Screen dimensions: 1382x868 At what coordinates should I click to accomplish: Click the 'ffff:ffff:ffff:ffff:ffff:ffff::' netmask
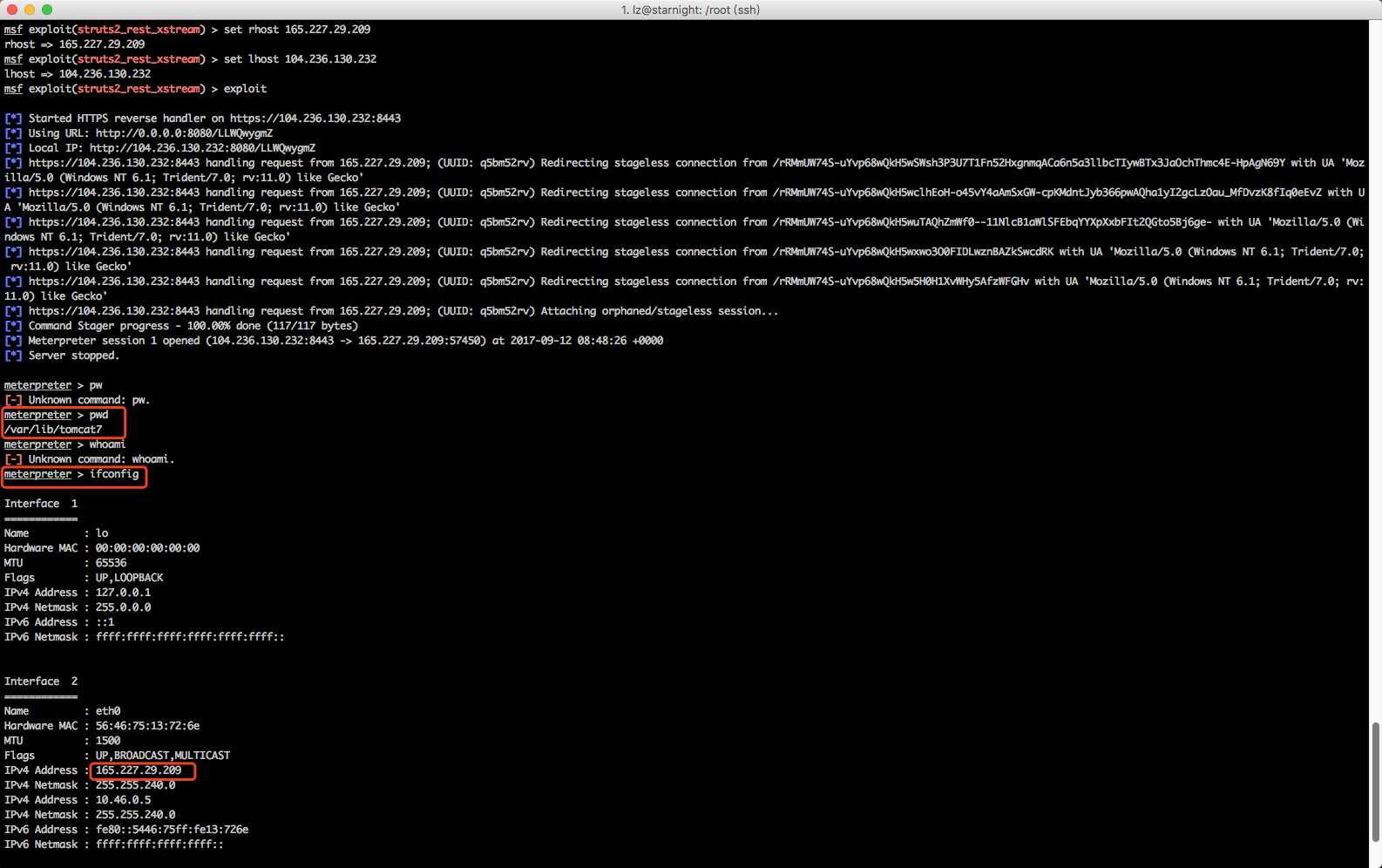point(191,637)
